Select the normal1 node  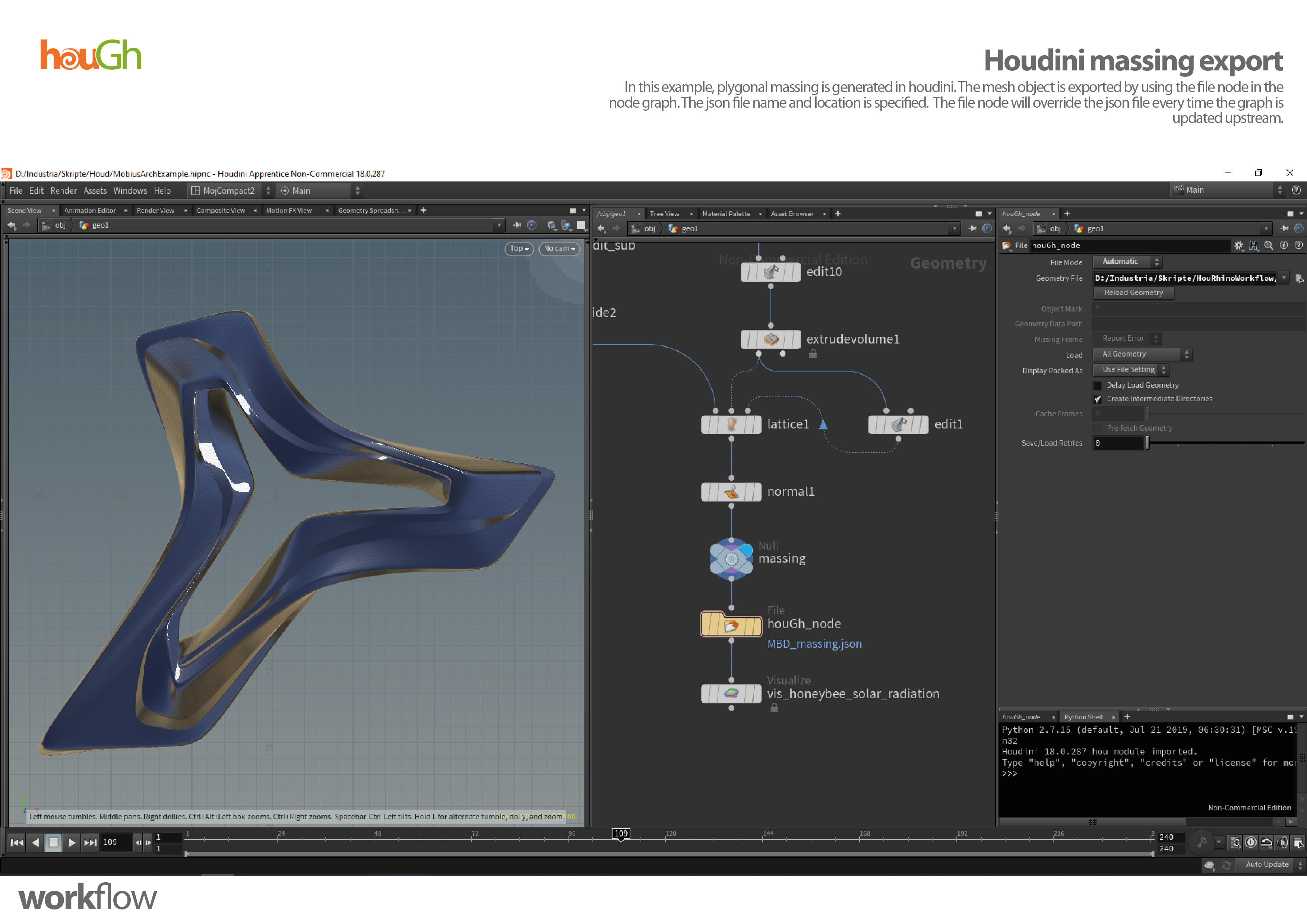(x=731, y=491)
